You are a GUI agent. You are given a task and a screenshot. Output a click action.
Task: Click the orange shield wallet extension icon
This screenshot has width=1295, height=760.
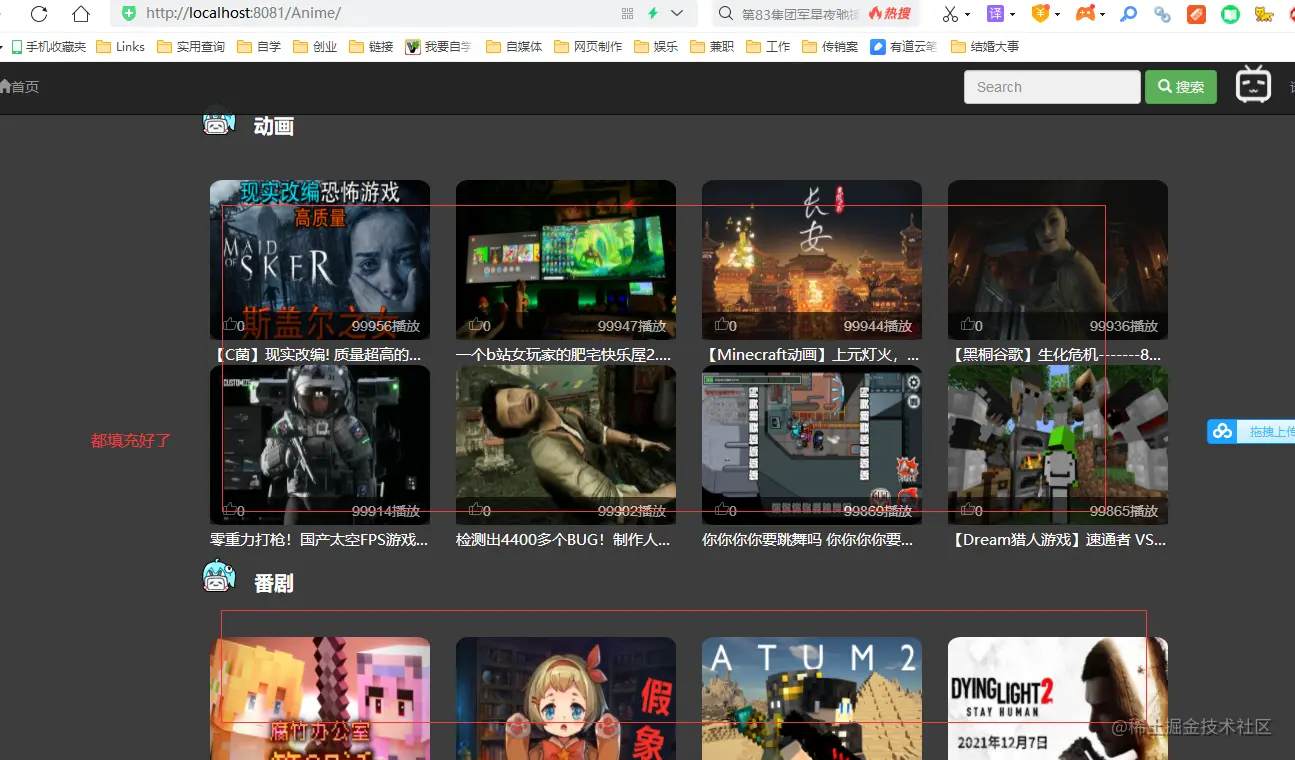(1040, 14)
